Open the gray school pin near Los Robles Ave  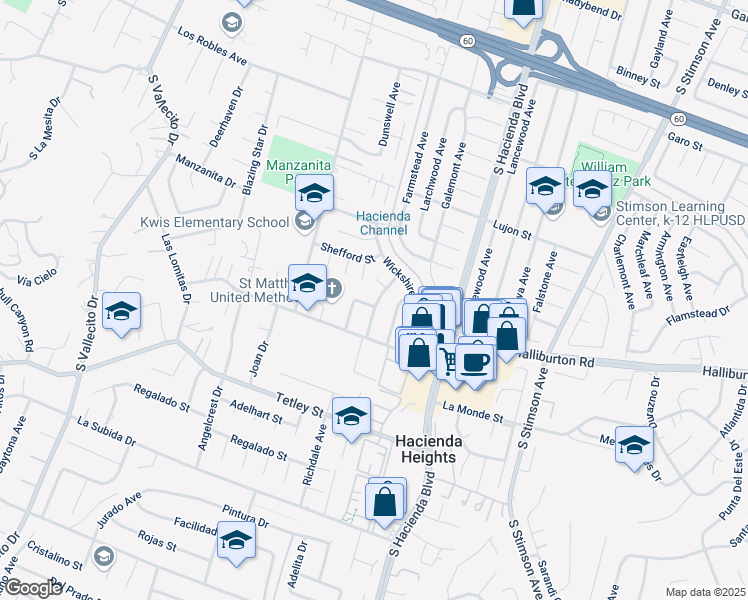232,22
